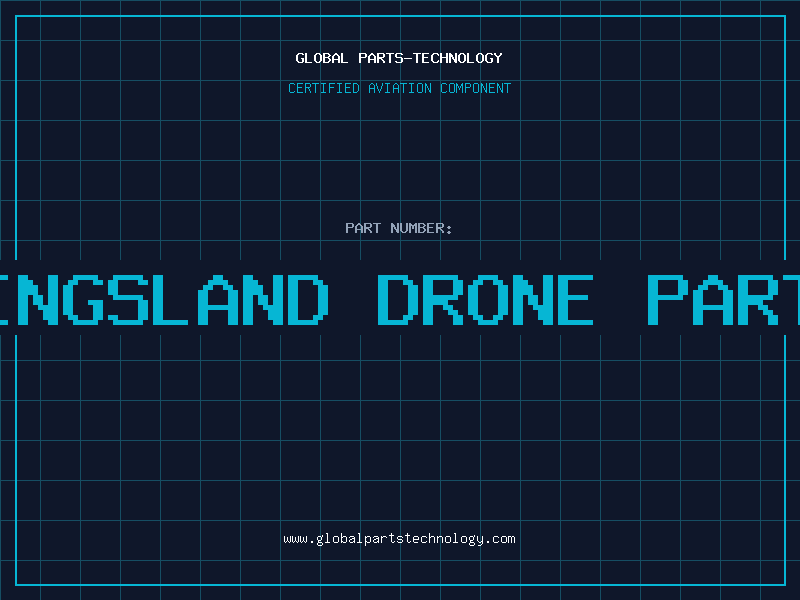Select the CERTIFIED AVIATION COMPONENT subtitle
The image size is (800, 600).
coord(399,88)
